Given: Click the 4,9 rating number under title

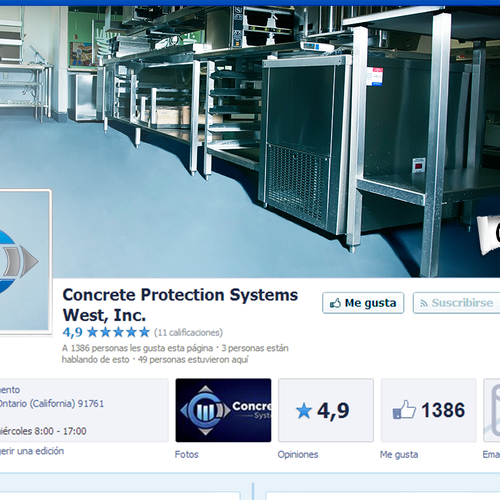Looking at the screenshot, I should [x=72, y=332].
